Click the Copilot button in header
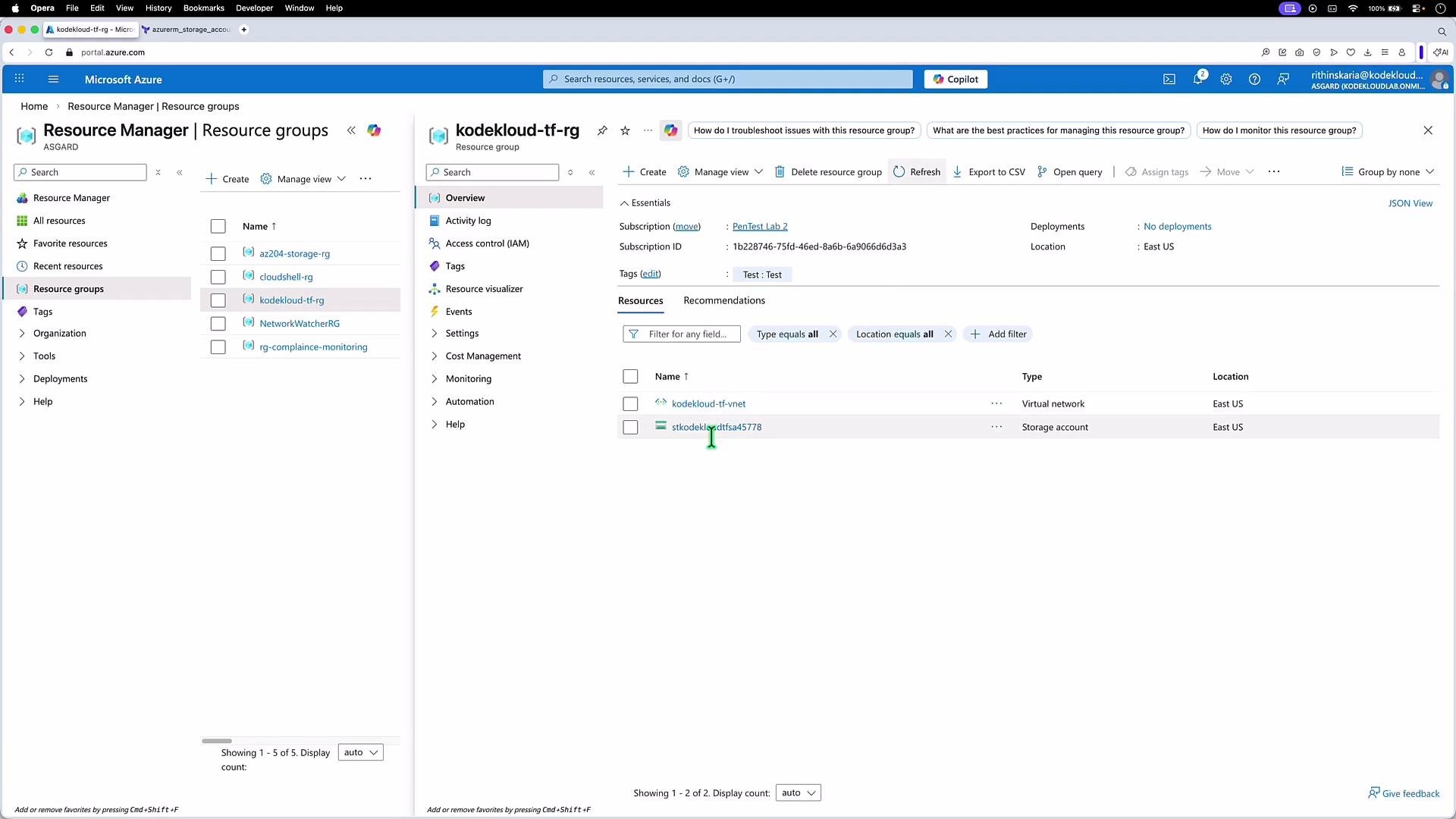The image size is (1456, 819). tap(955, 79)
